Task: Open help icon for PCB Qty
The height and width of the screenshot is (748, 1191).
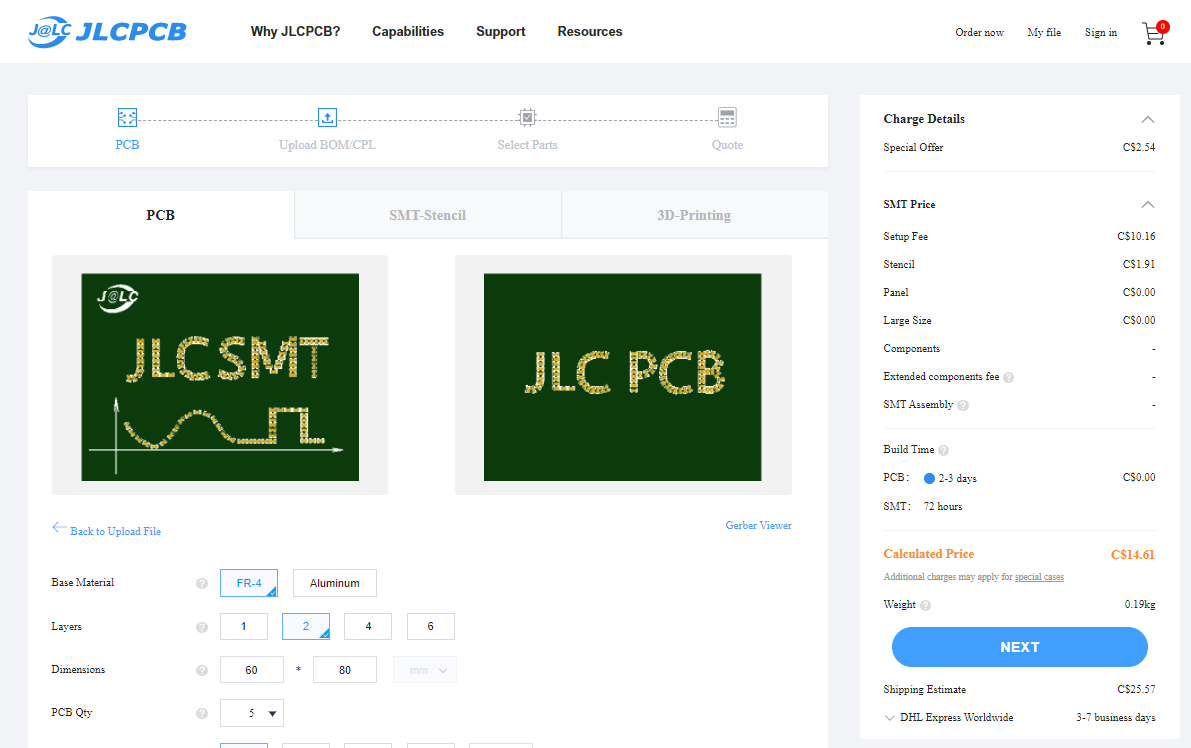Action: click(201, 714)
